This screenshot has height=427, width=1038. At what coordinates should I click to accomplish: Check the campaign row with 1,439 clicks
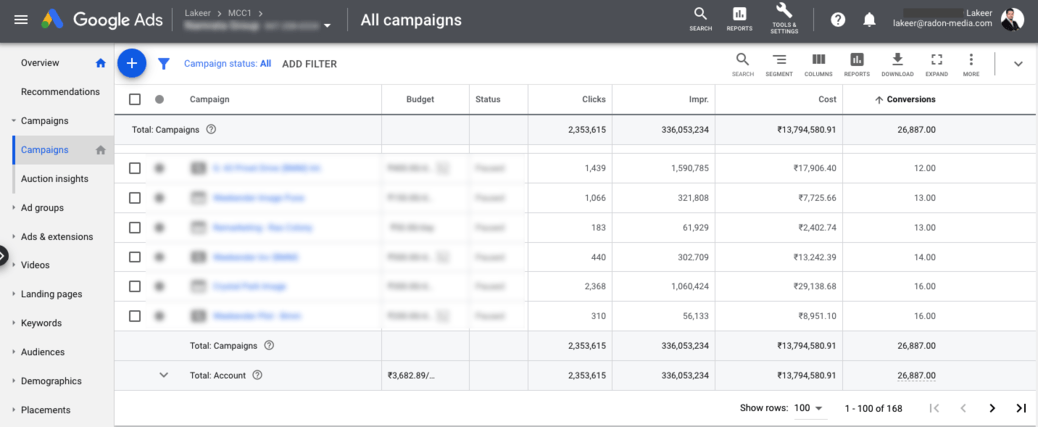click(x=135, y=168)
